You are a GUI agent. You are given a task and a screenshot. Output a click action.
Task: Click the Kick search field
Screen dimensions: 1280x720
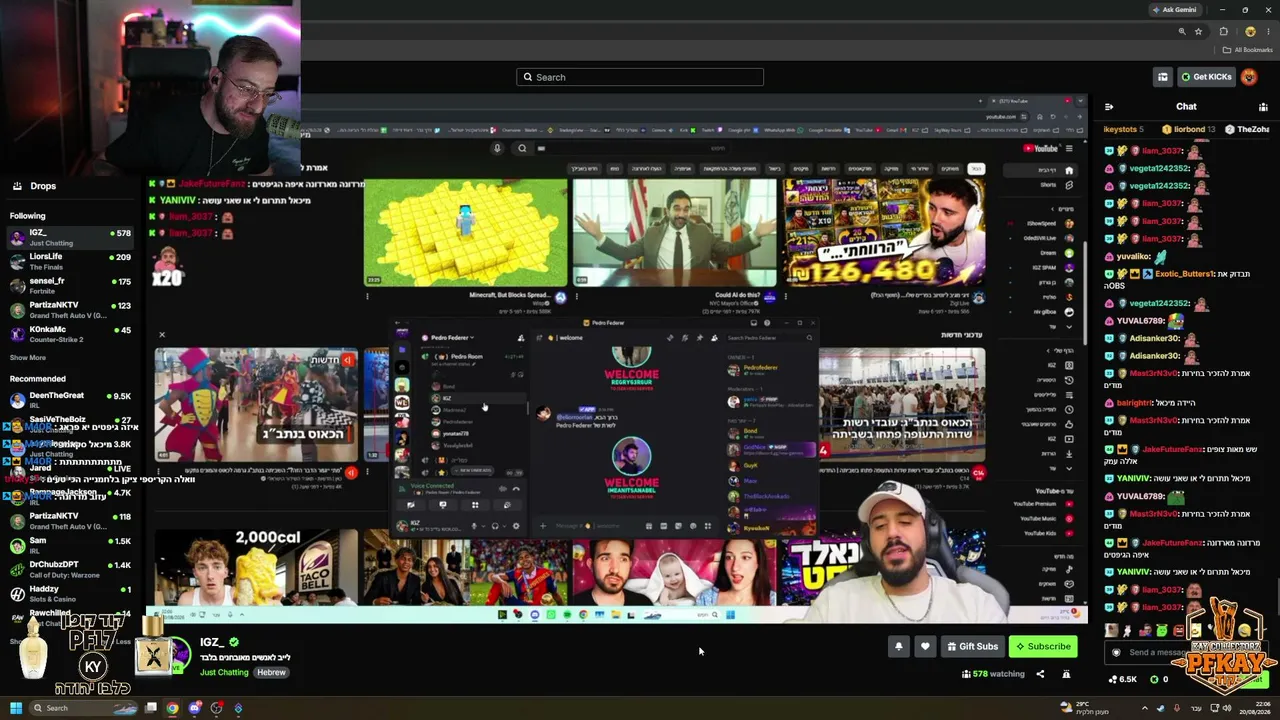click(640, 77)
